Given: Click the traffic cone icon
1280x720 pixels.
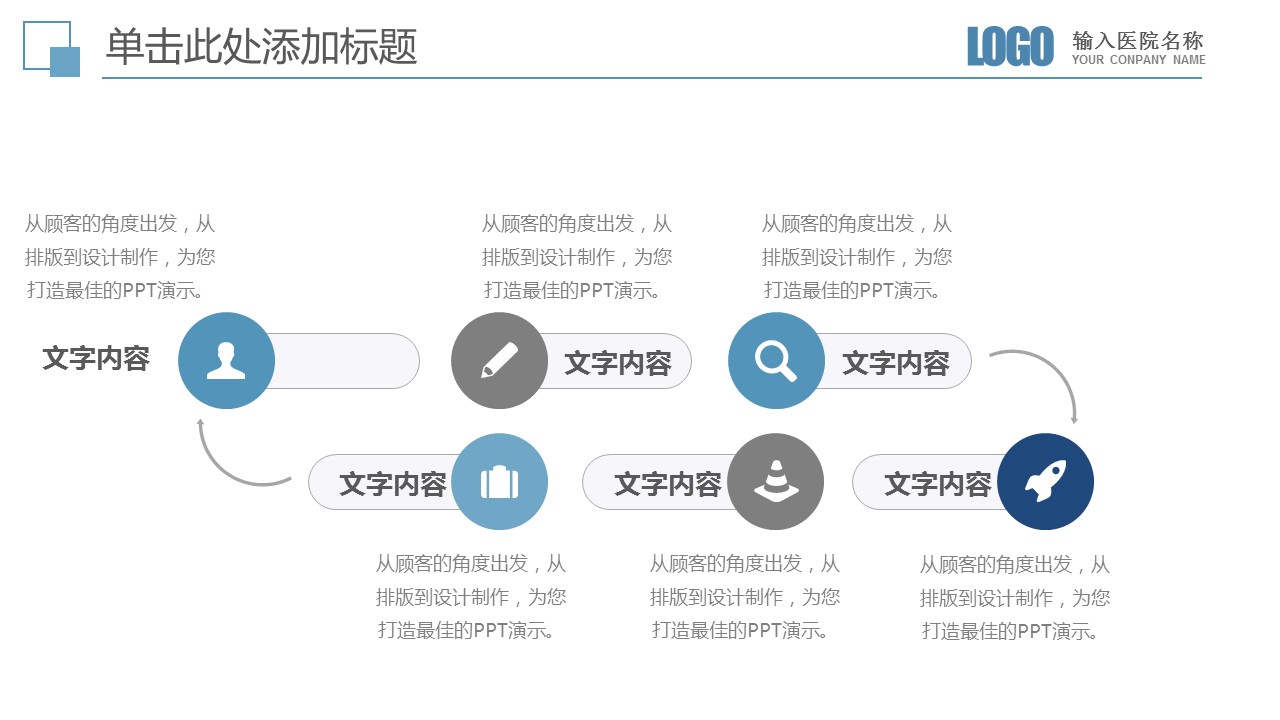Looking at the screenshot, I should 775,482.
